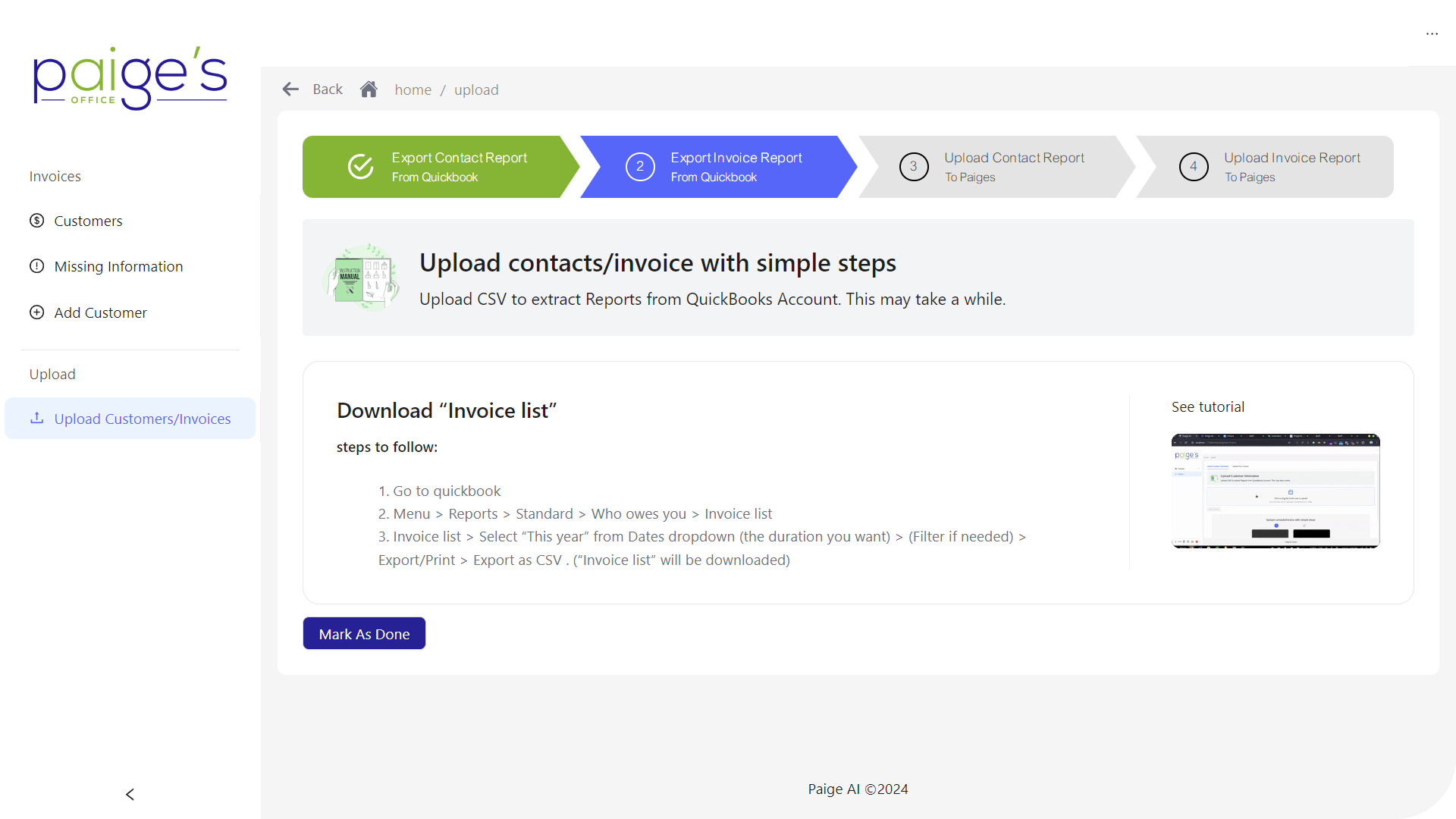Open the Missing Information menu item
This screenshot has height=819, width=1456.
(x=118, y=266)
